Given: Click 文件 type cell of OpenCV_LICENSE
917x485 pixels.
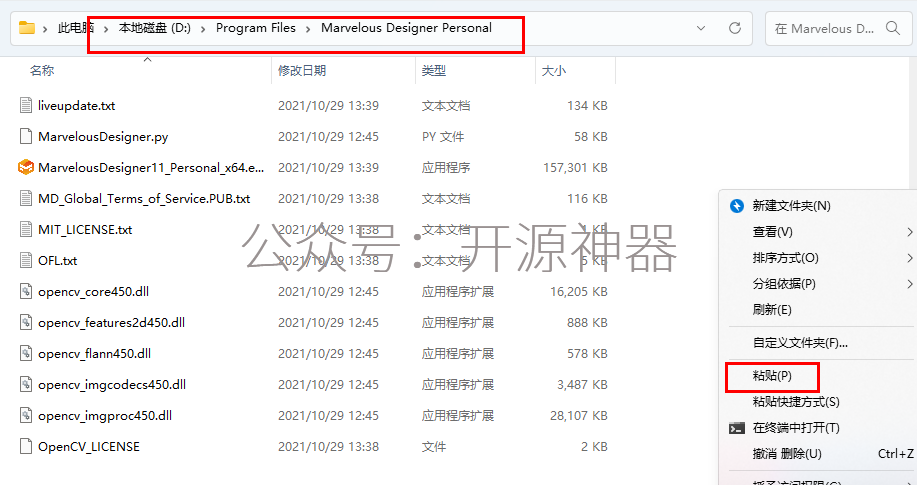Looking at the screenshot, I should [x=434, y=447].
